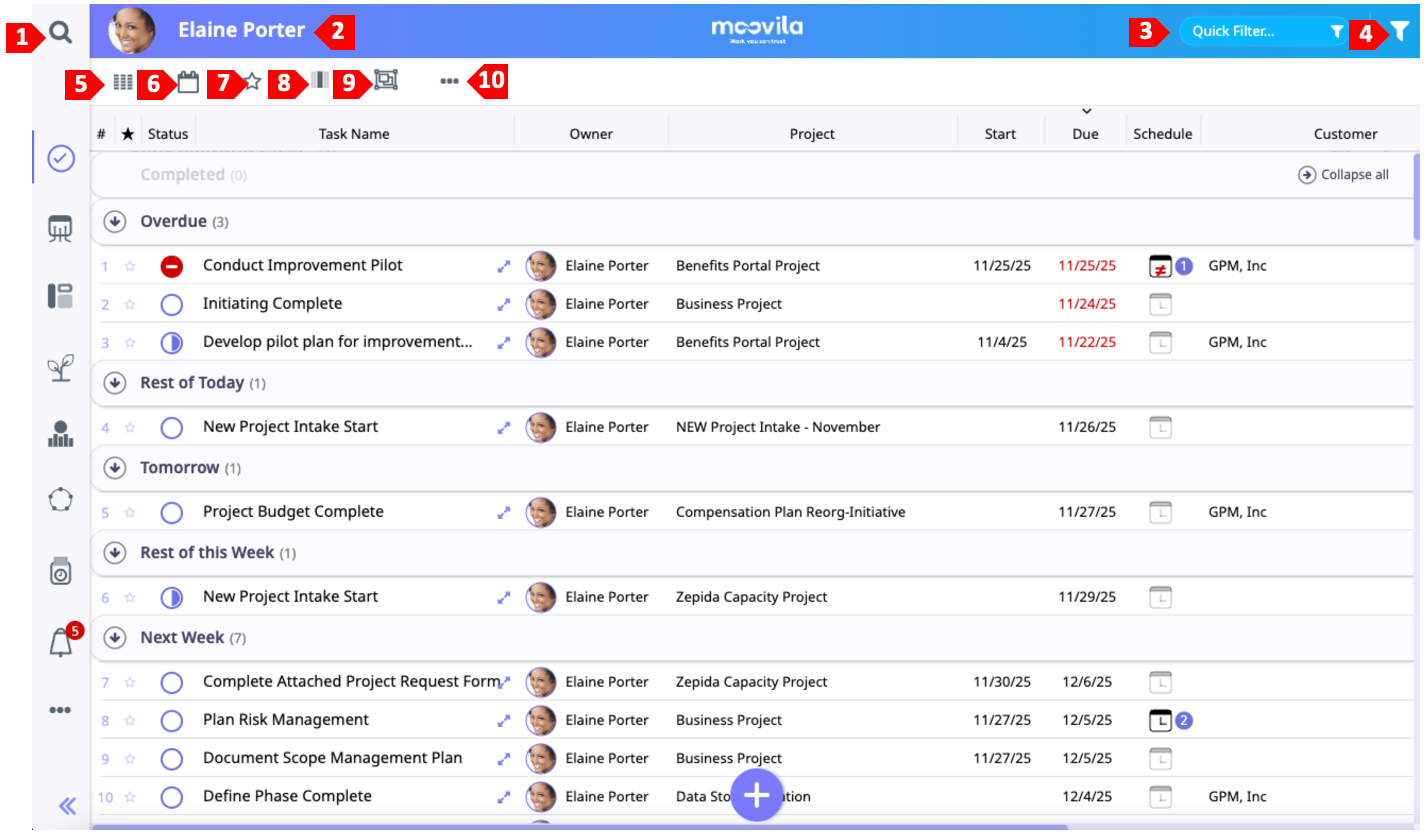Click the Collapse all link
This screenshot has width=1424, height=840.
pyautogui.click(x=1344, y=175)
